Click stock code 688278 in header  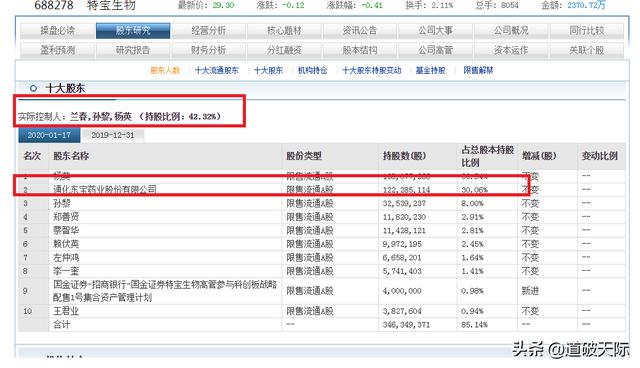point(54,5)
